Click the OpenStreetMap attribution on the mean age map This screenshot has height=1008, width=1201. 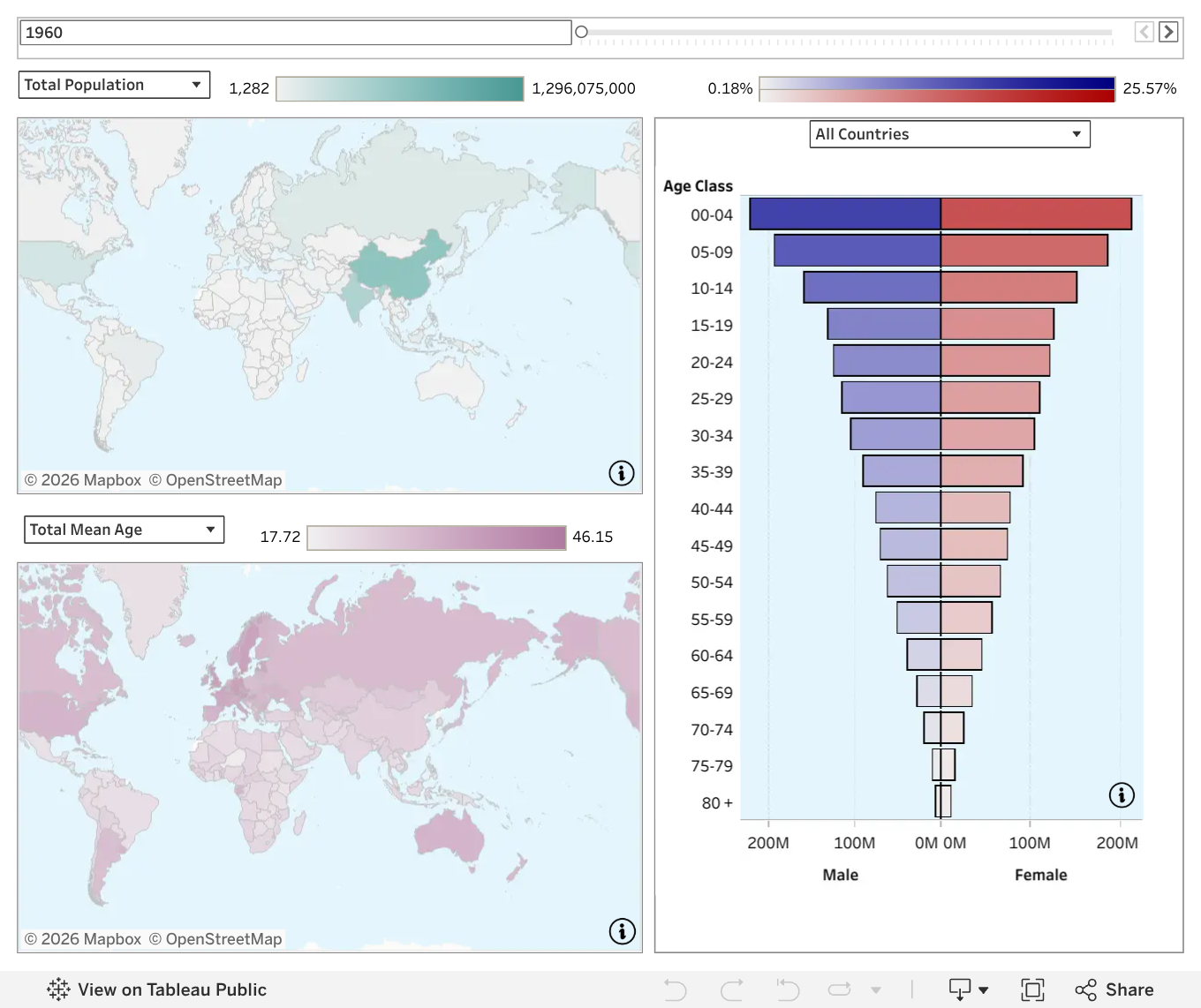point(215,939)
